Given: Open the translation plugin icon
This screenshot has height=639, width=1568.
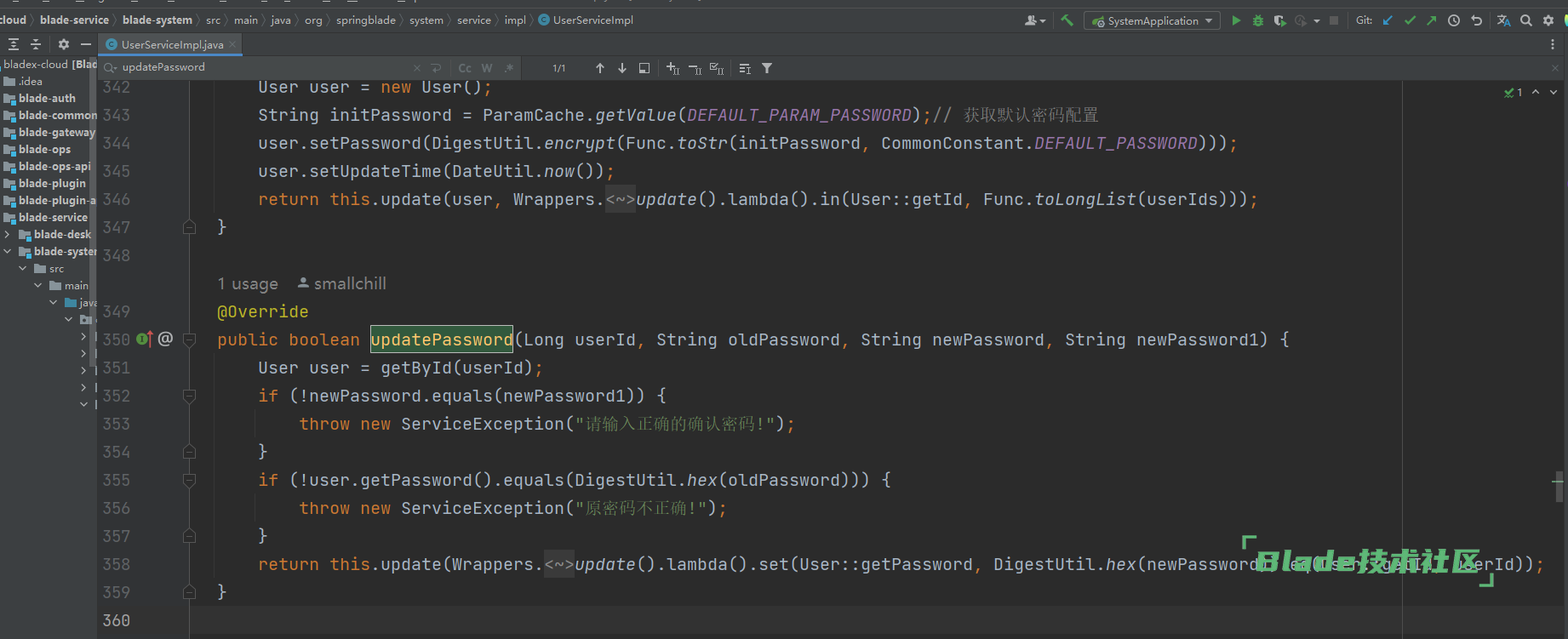Looking at the screenshot, I should coord(1503,20).
